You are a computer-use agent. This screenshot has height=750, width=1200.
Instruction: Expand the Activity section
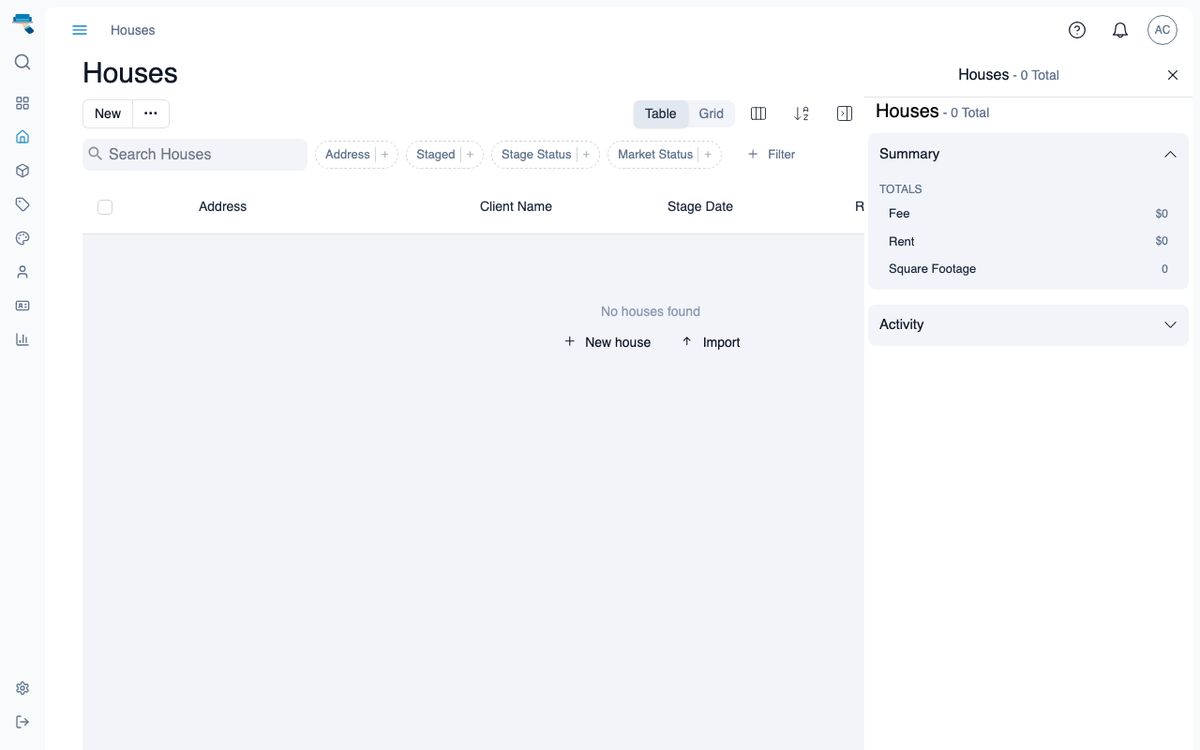click(1170, 325)
